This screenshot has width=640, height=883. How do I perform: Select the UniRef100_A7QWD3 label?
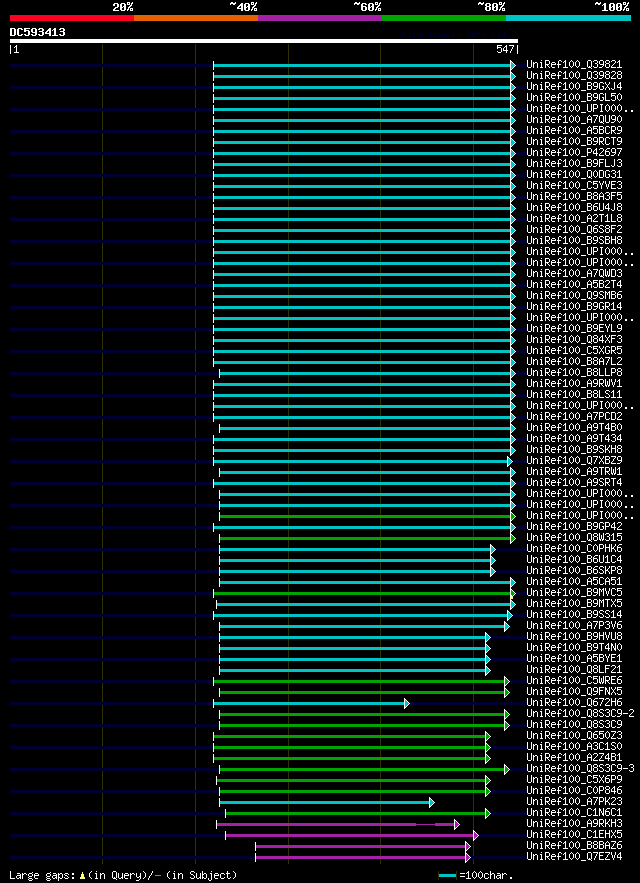tap(574, 274)
